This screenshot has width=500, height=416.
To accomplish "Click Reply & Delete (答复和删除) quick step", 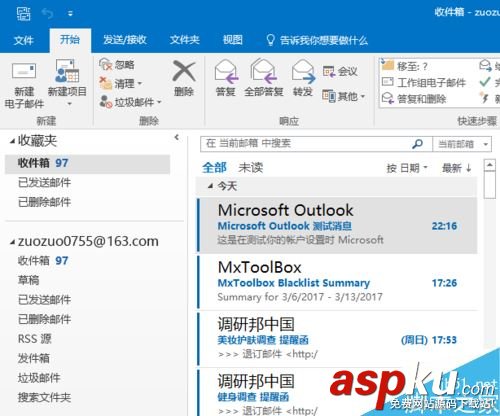I will click(414, 99).
